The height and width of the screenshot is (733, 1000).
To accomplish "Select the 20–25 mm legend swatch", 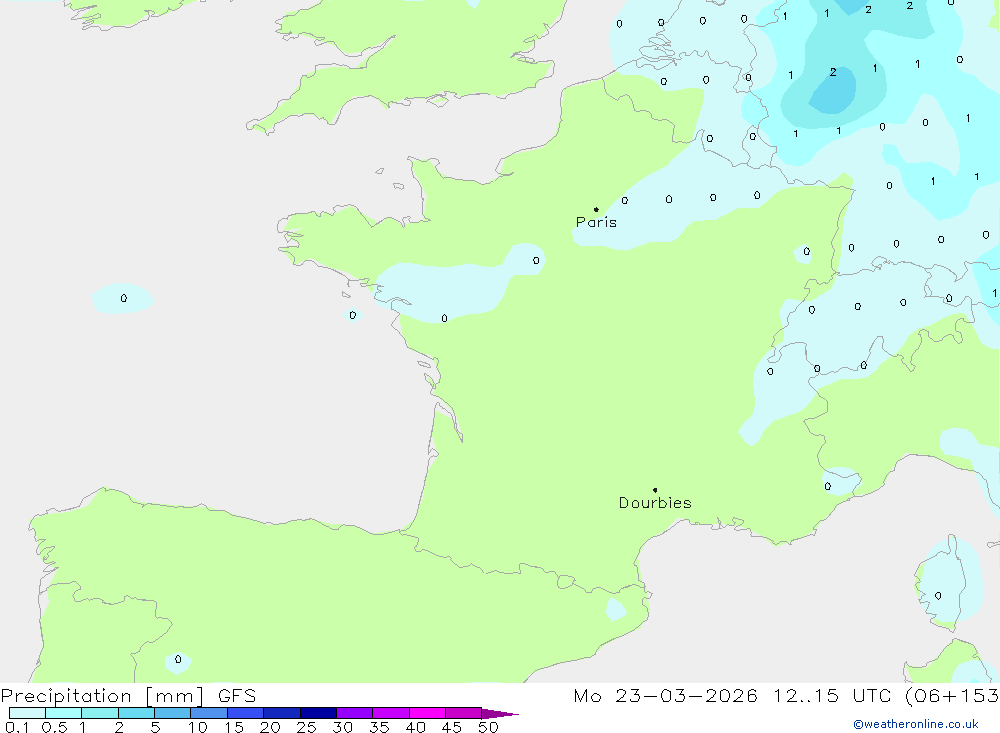I will [x=282, y=713].
